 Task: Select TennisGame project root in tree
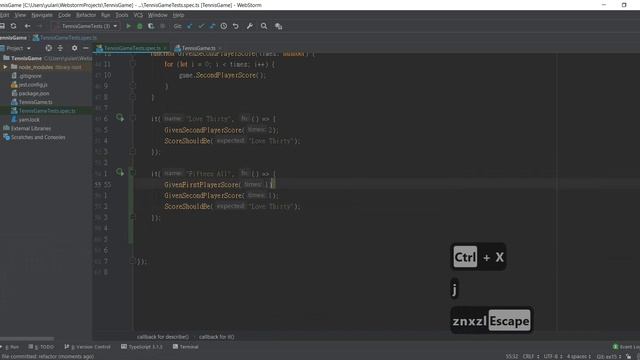[26, 58]
